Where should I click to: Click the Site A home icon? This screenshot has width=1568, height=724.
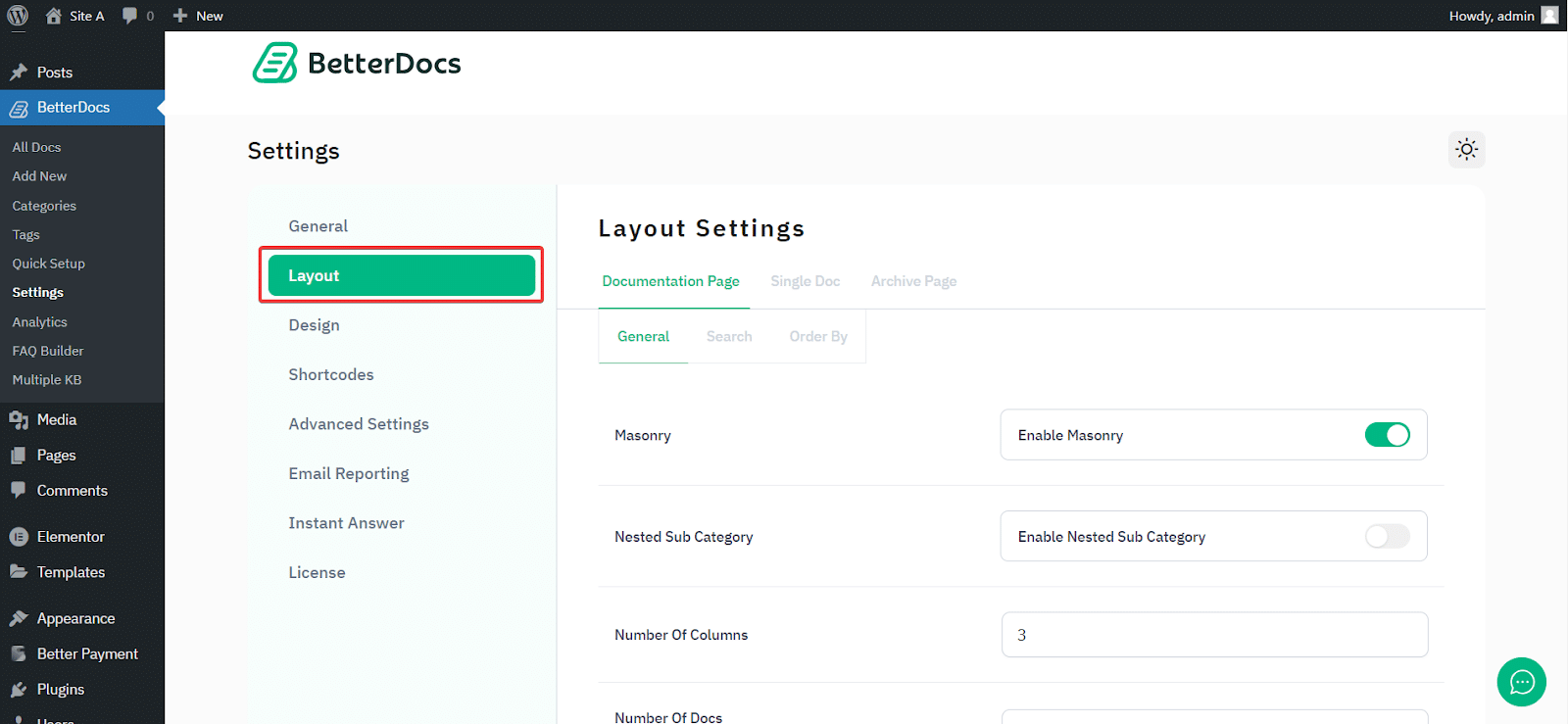[54, 16]
